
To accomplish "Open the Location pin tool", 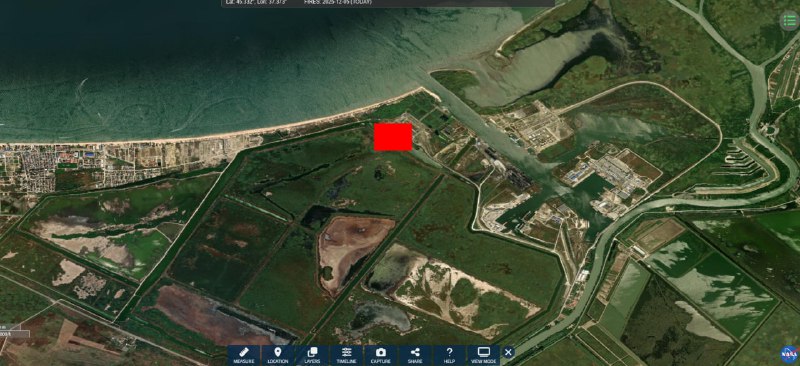I will [278, 355].
